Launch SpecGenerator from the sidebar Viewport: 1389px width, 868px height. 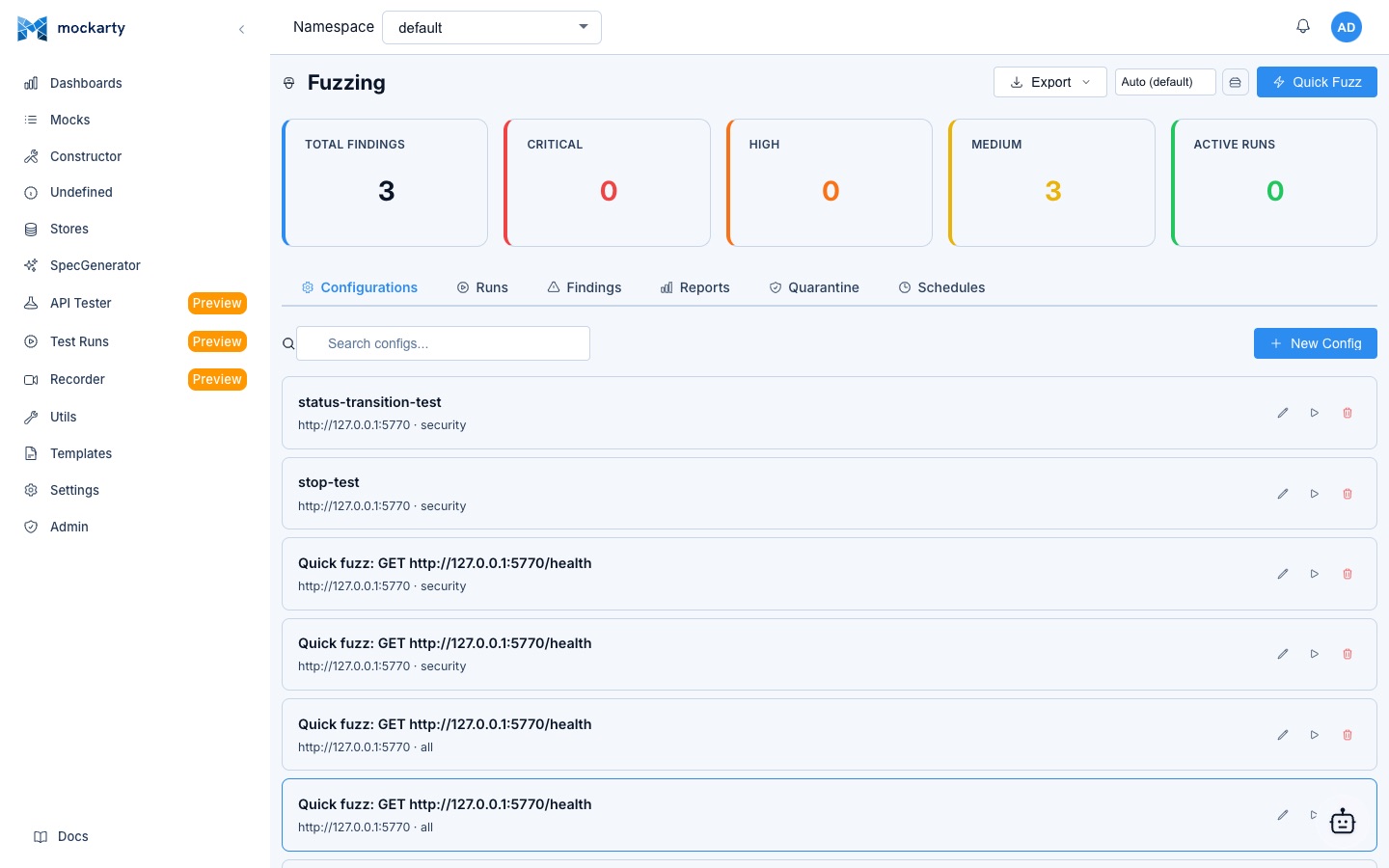95,265
